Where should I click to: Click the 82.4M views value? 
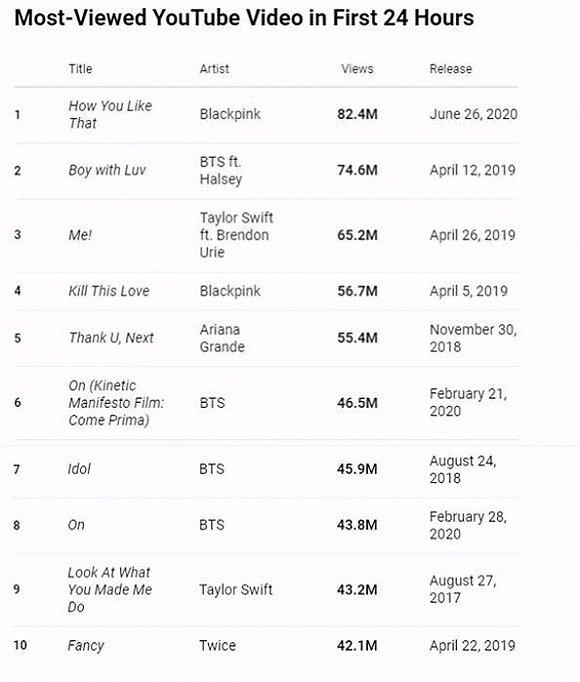(x=357, y=114)
